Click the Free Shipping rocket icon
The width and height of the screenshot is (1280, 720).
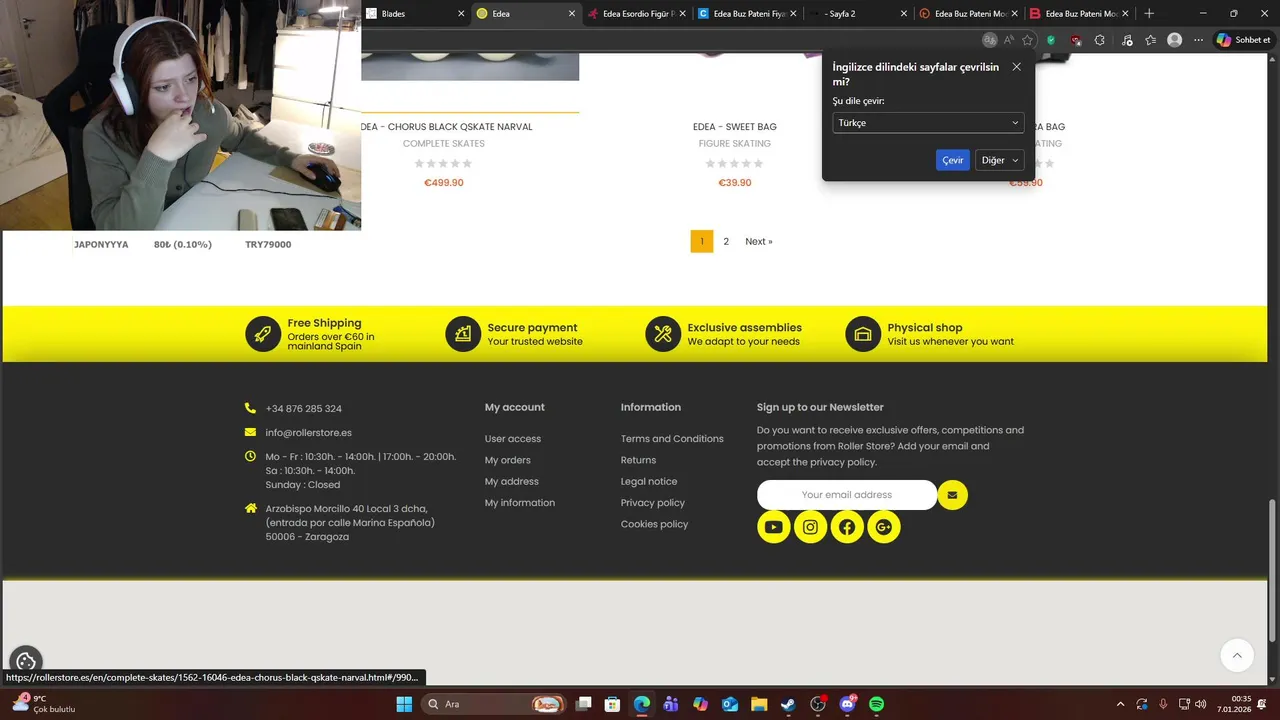(263, 334)
